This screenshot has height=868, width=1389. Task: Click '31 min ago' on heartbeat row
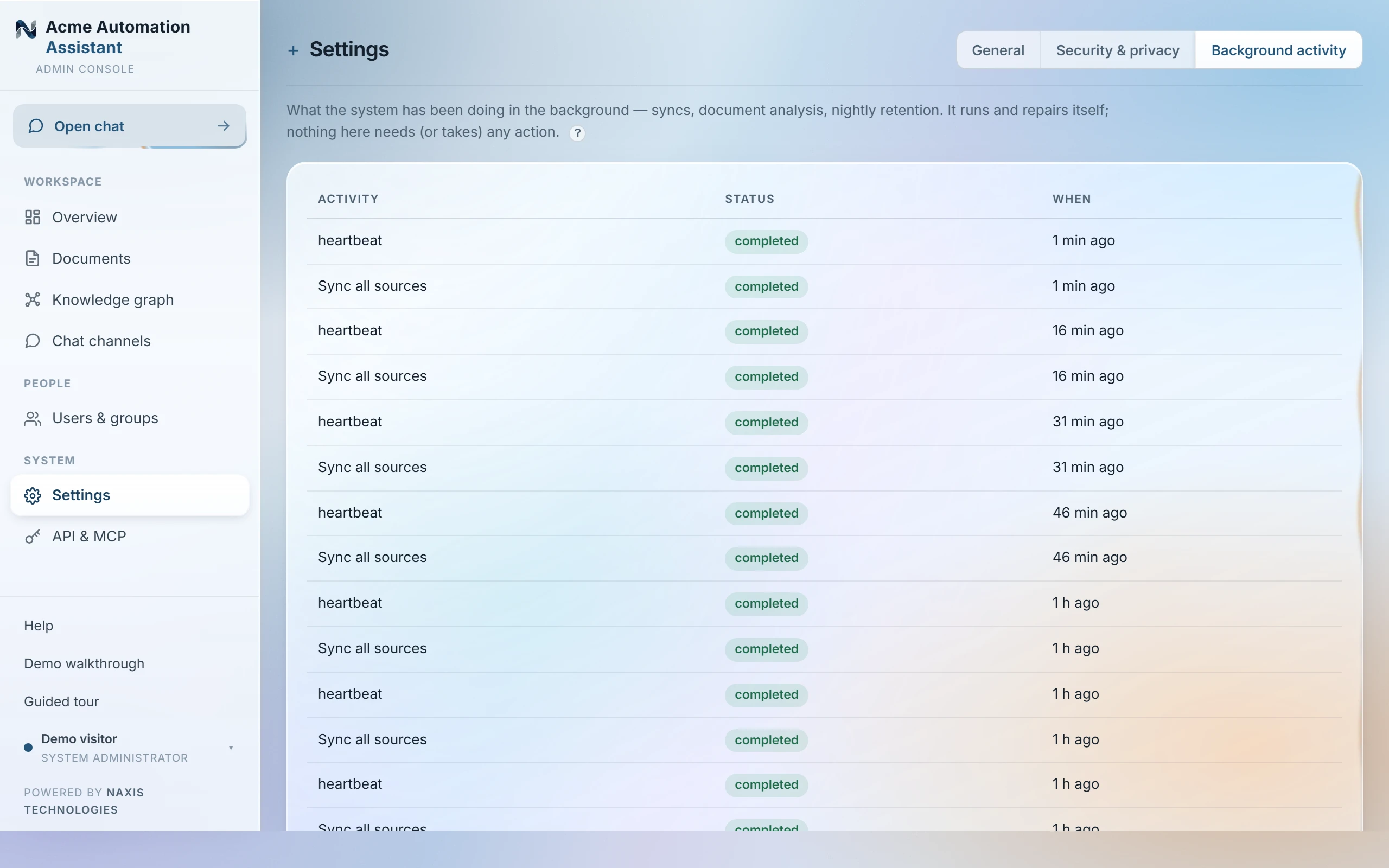[1088, 422]
